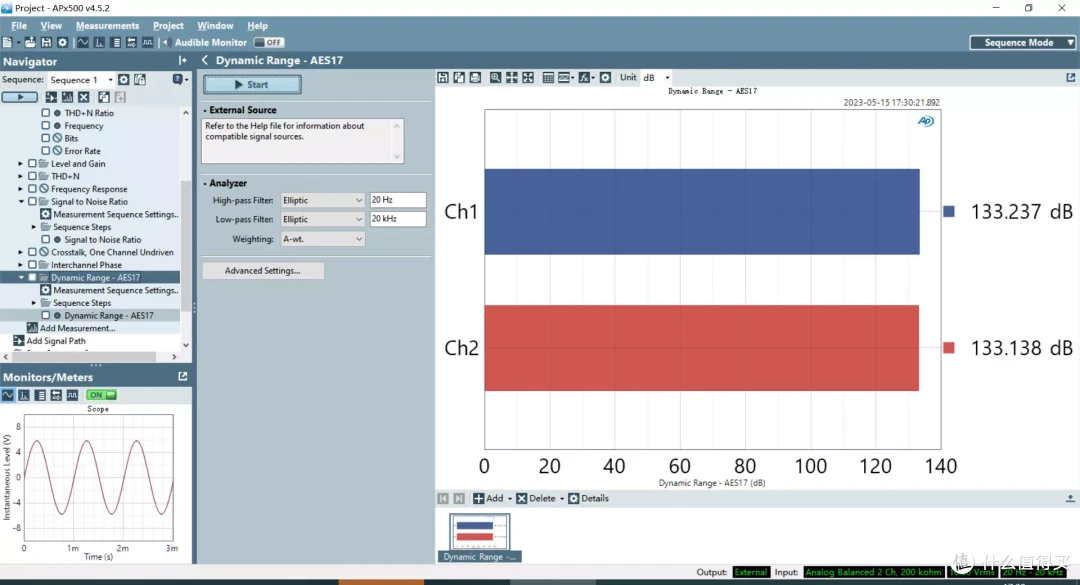Open Project settings gear in main toolbar
This screenshot has width=1080, height=585.
coord(63,43)
